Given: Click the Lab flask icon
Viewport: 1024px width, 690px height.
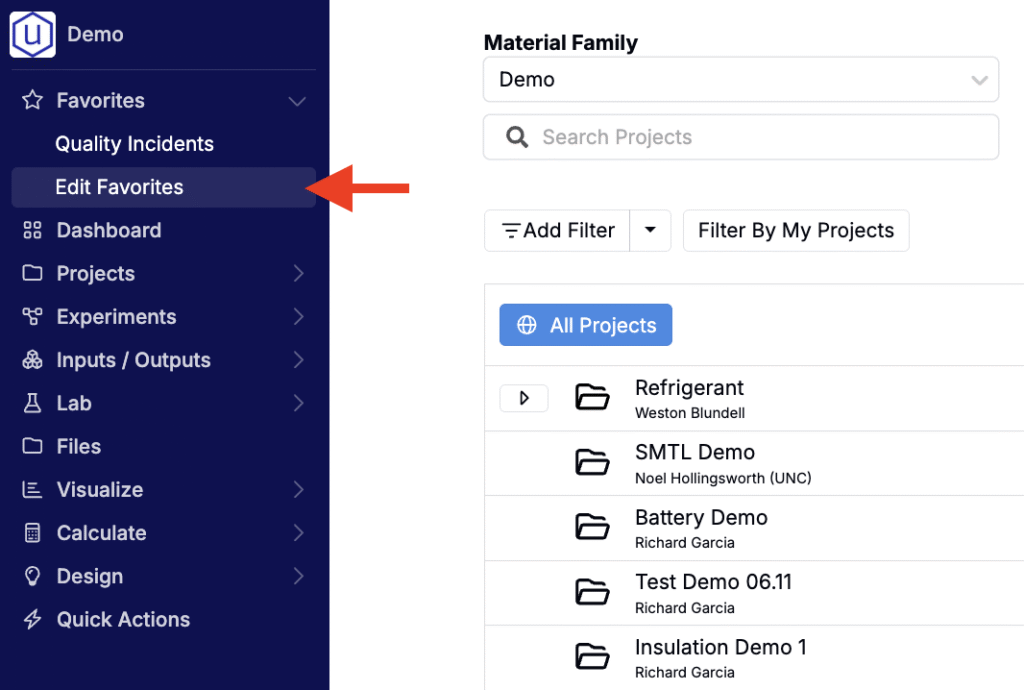Looking at the screenshot, I should click(x=33, y=403).
